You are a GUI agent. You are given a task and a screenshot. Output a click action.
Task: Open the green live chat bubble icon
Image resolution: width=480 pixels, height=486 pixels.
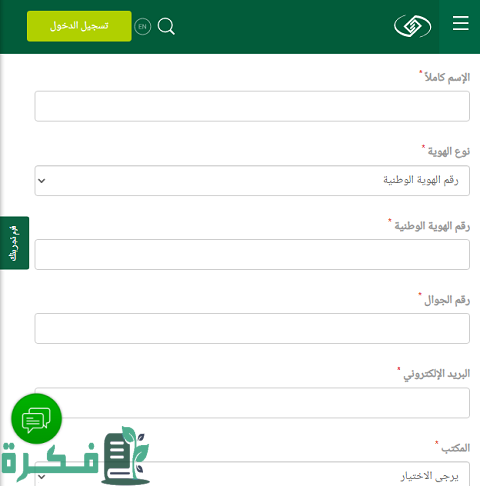[x=36, y=419]
